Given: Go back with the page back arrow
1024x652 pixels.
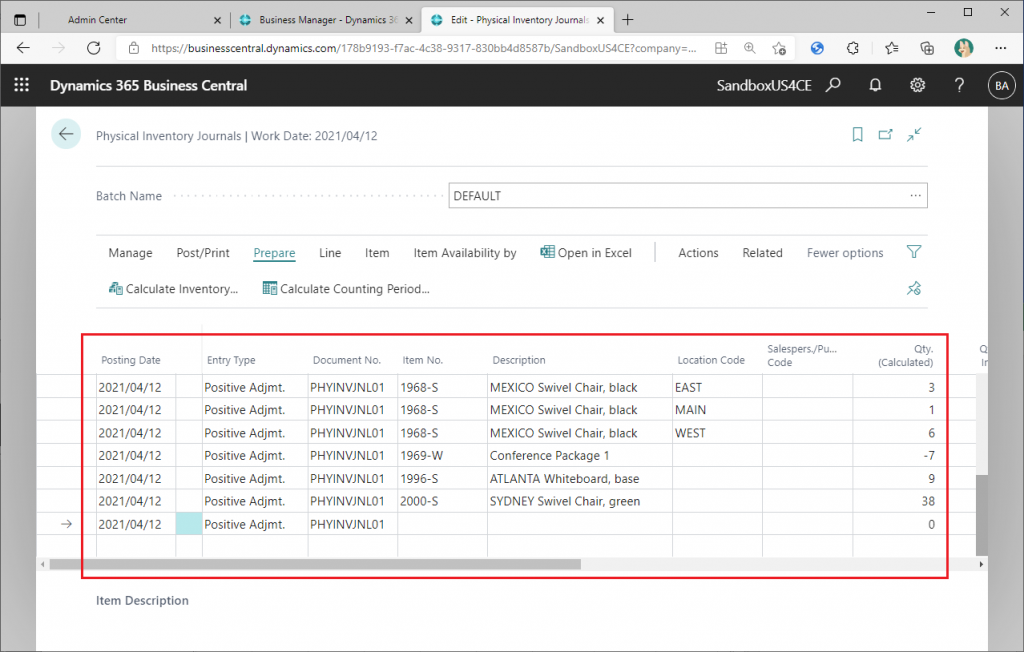Looking at the screenshot, I should [x=66, y=134].
